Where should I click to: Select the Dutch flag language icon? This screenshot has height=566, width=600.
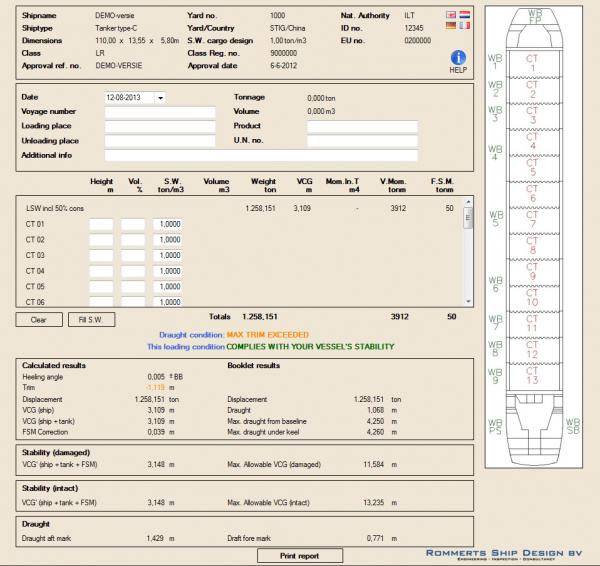(x=464, y=16)
